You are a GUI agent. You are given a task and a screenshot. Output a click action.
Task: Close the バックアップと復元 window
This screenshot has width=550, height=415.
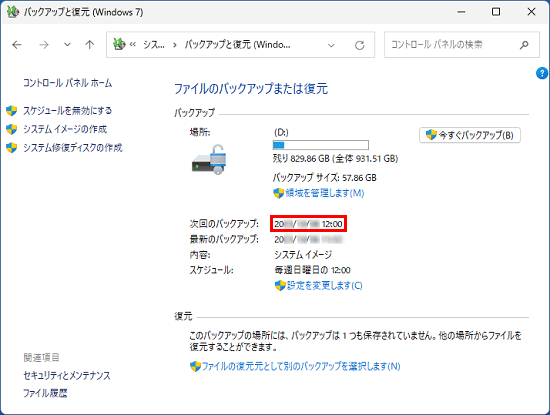coord(531,12)
